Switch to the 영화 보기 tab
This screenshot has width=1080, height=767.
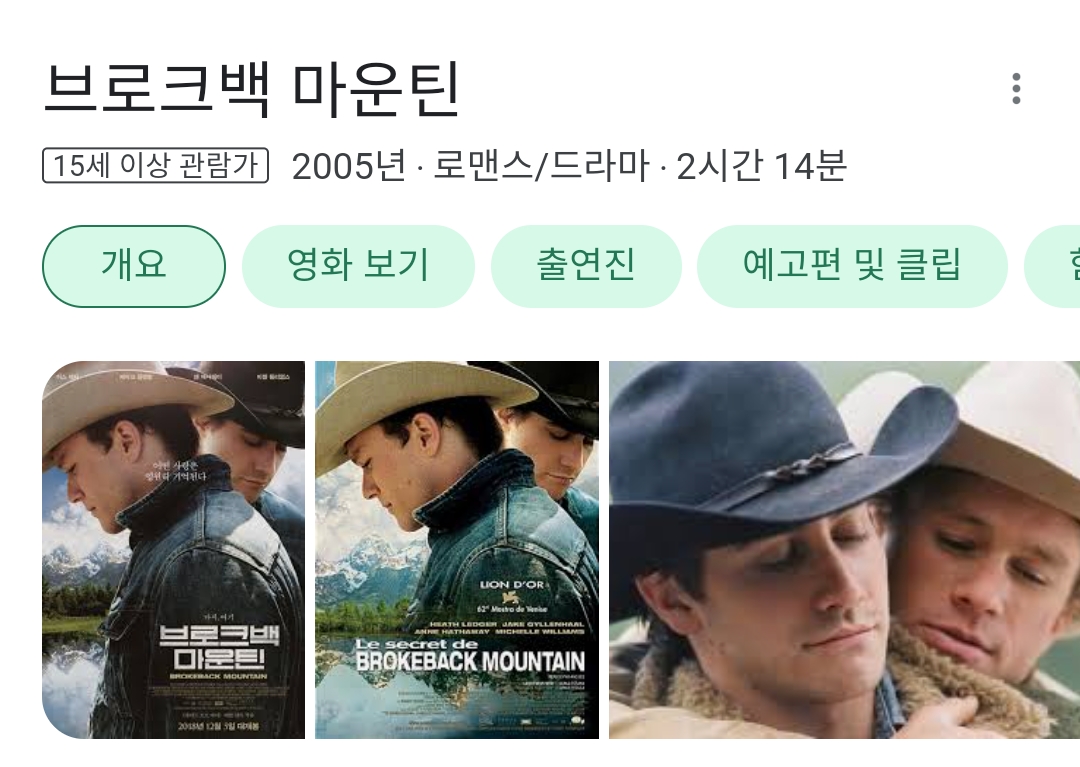(x=358, y=266)
